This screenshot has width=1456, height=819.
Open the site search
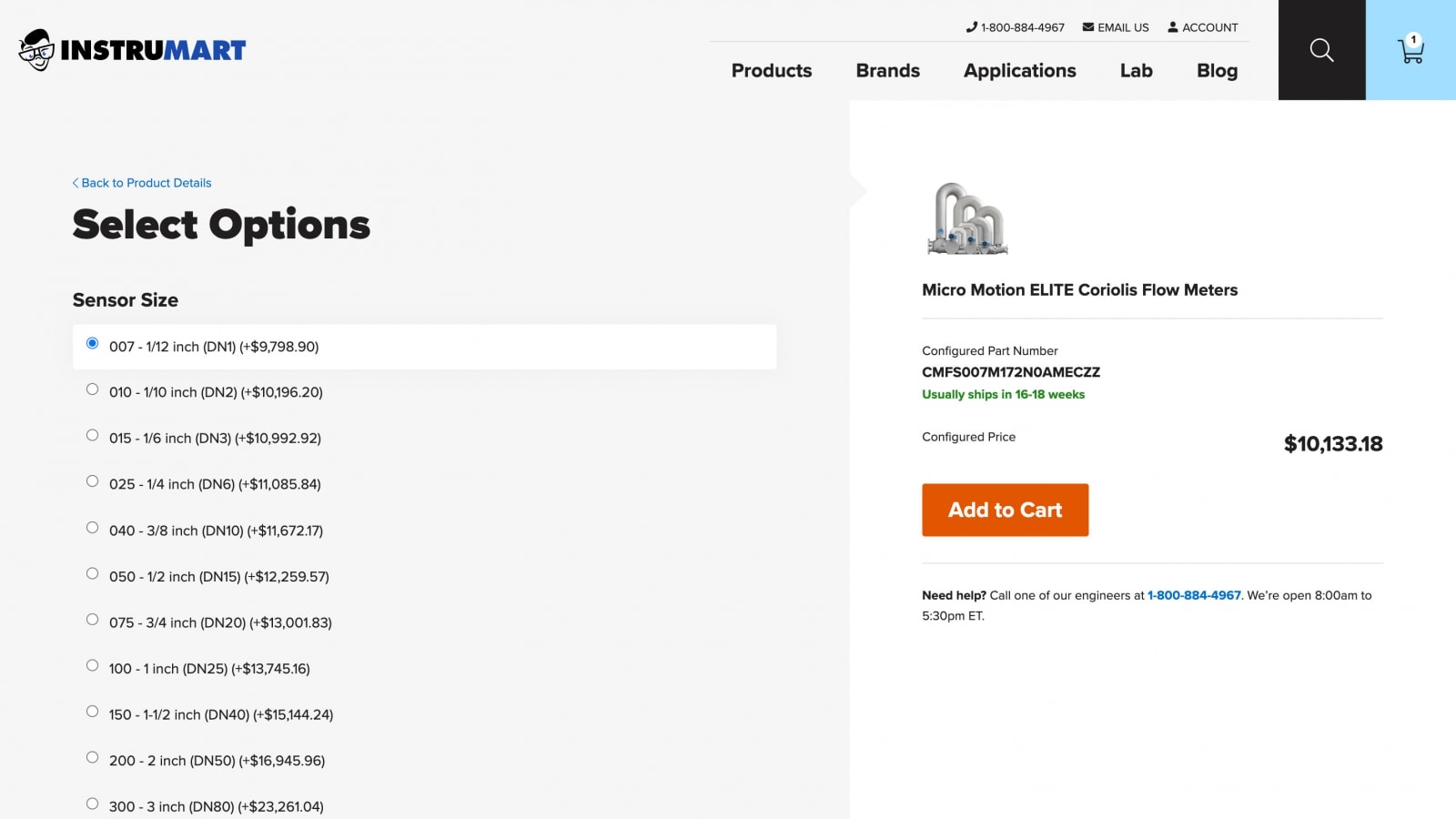pyautogui.click(x=1321, y=50)
